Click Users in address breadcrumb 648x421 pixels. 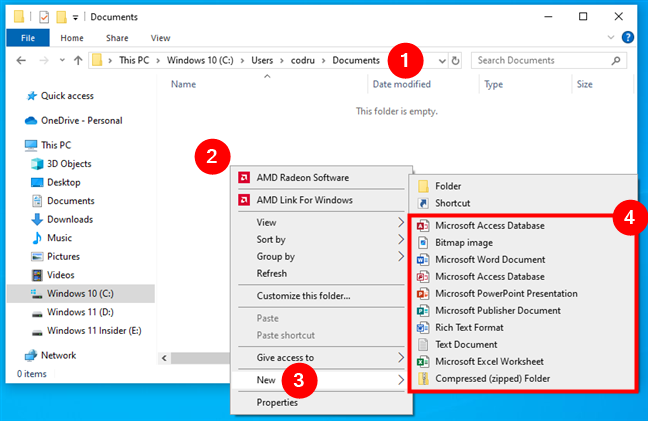262,61
